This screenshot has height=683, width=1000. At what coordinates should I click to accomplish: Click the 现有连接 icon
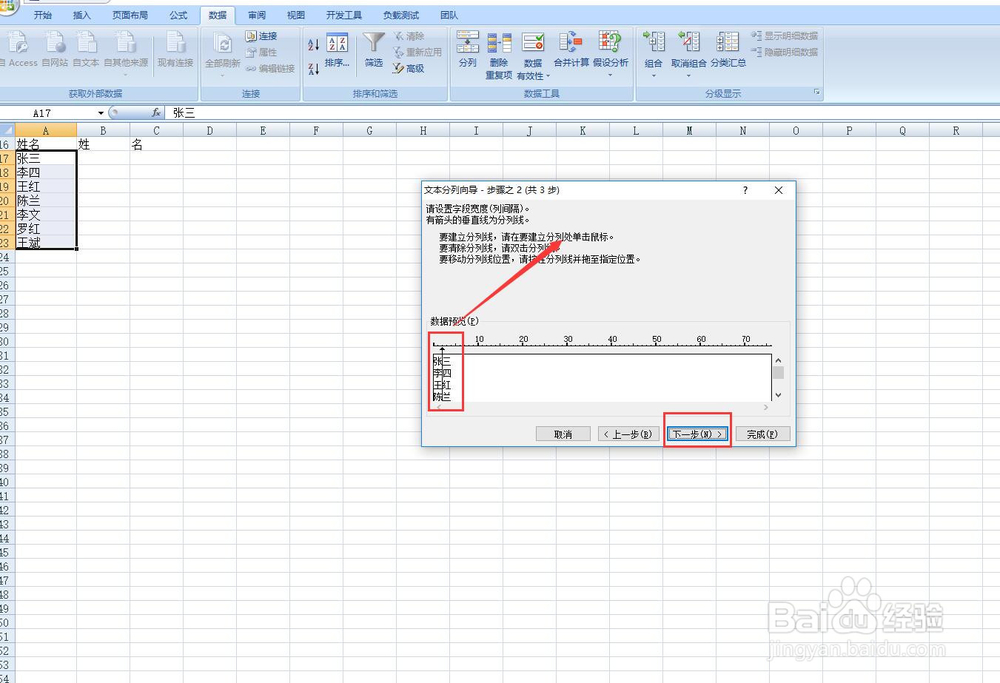[x=175, y=50]
